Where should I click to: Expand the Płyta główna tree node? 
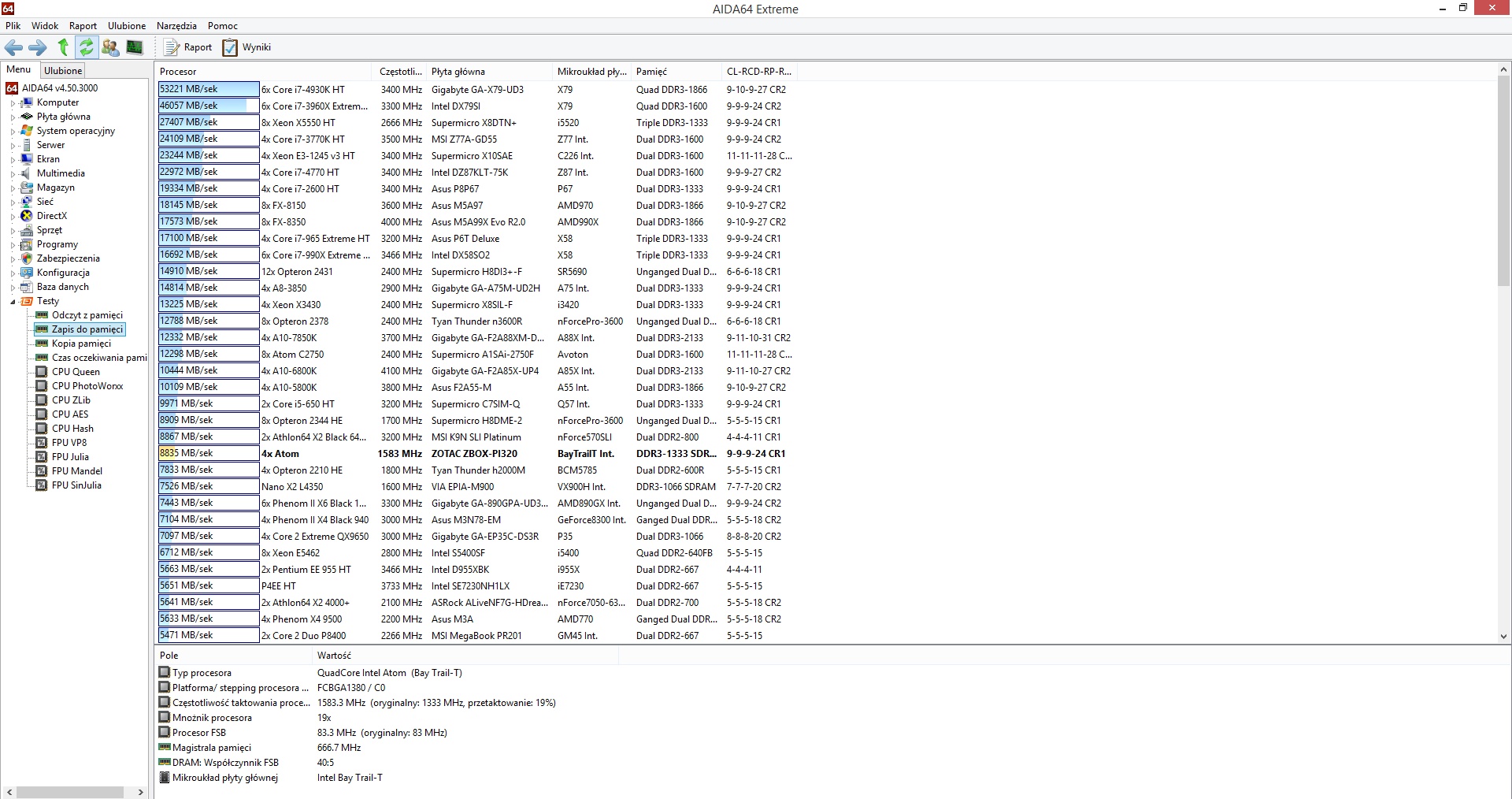click(x=13, y=117)
